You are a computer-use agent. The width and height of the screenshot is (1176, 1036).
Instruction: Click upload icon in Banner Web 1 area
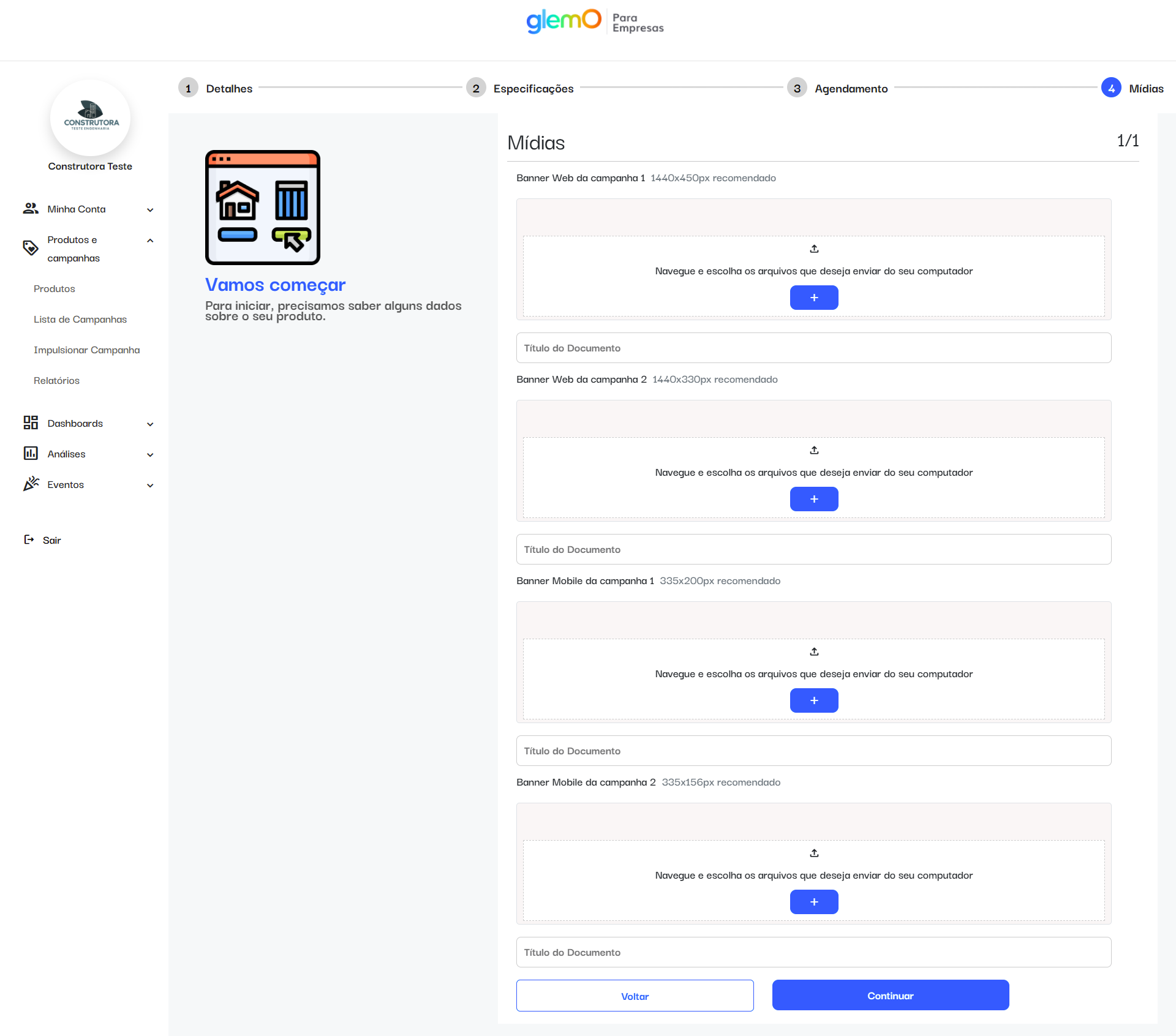tap(814, 249)
